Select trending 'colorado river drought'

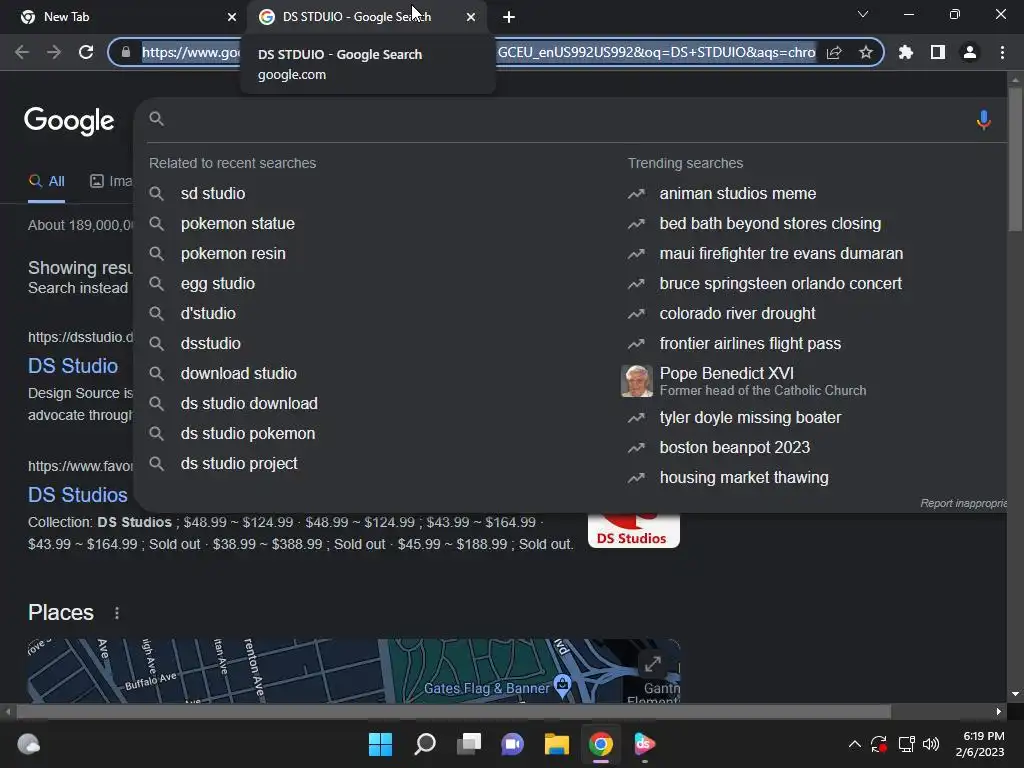pyautogui.click(x=737, y=313)
